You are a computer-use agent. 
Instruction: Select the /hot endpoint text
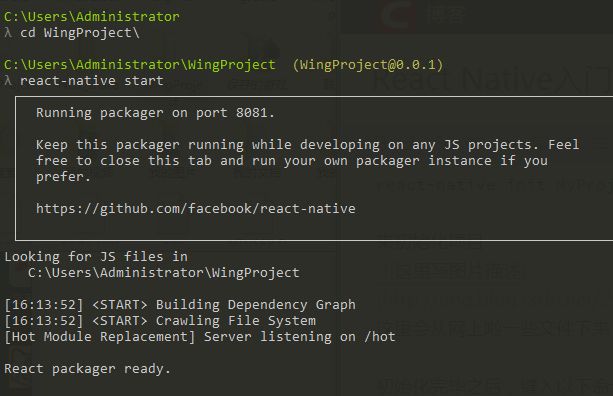click(x=380, y=337)
